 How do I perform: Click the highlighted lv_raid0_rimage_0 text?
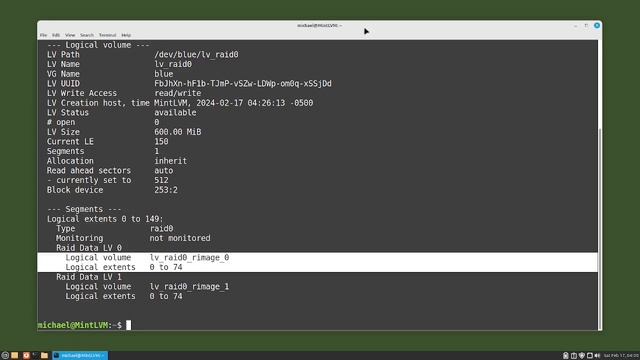[x=189, y=258]
